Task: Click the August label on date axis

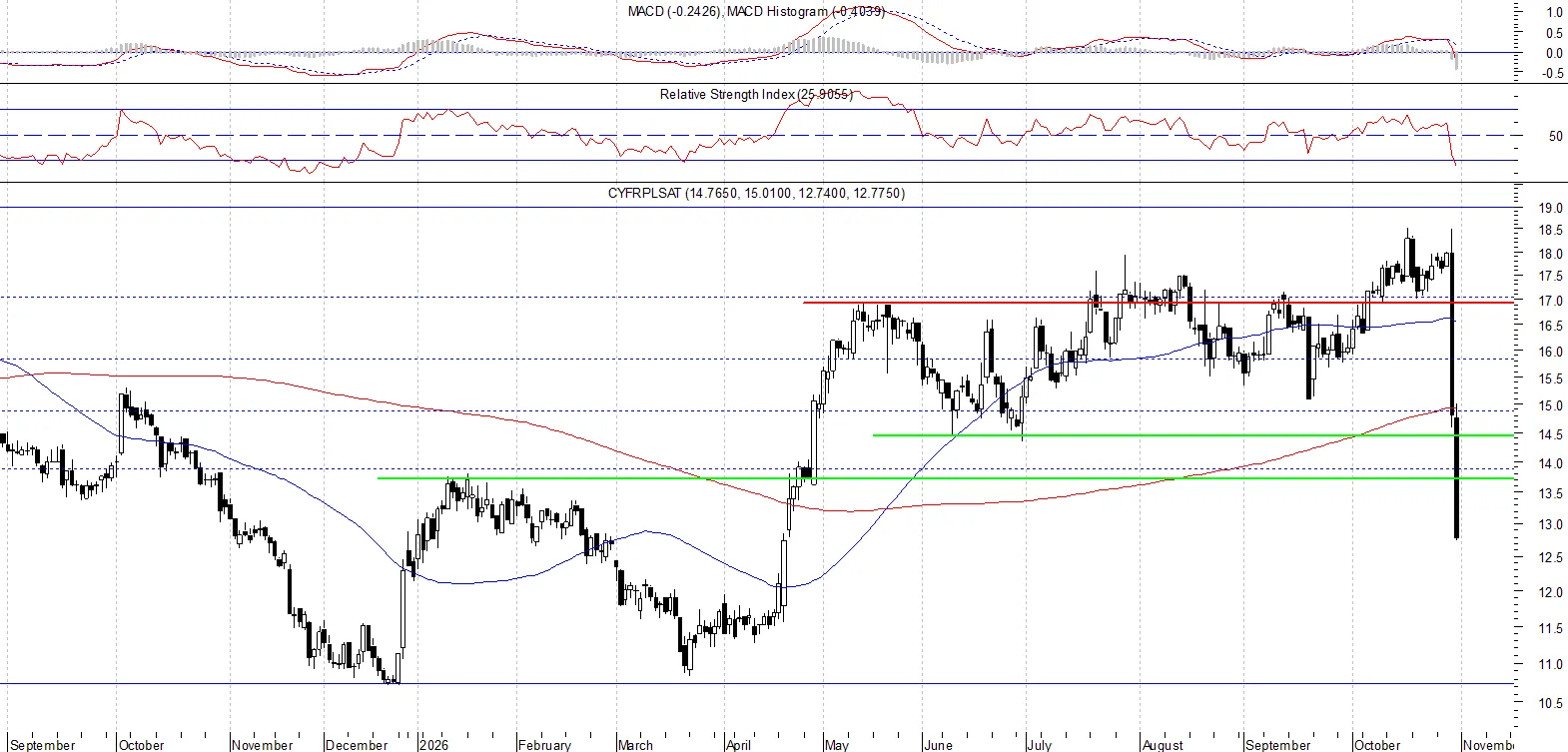Action: pos(1163,744)
